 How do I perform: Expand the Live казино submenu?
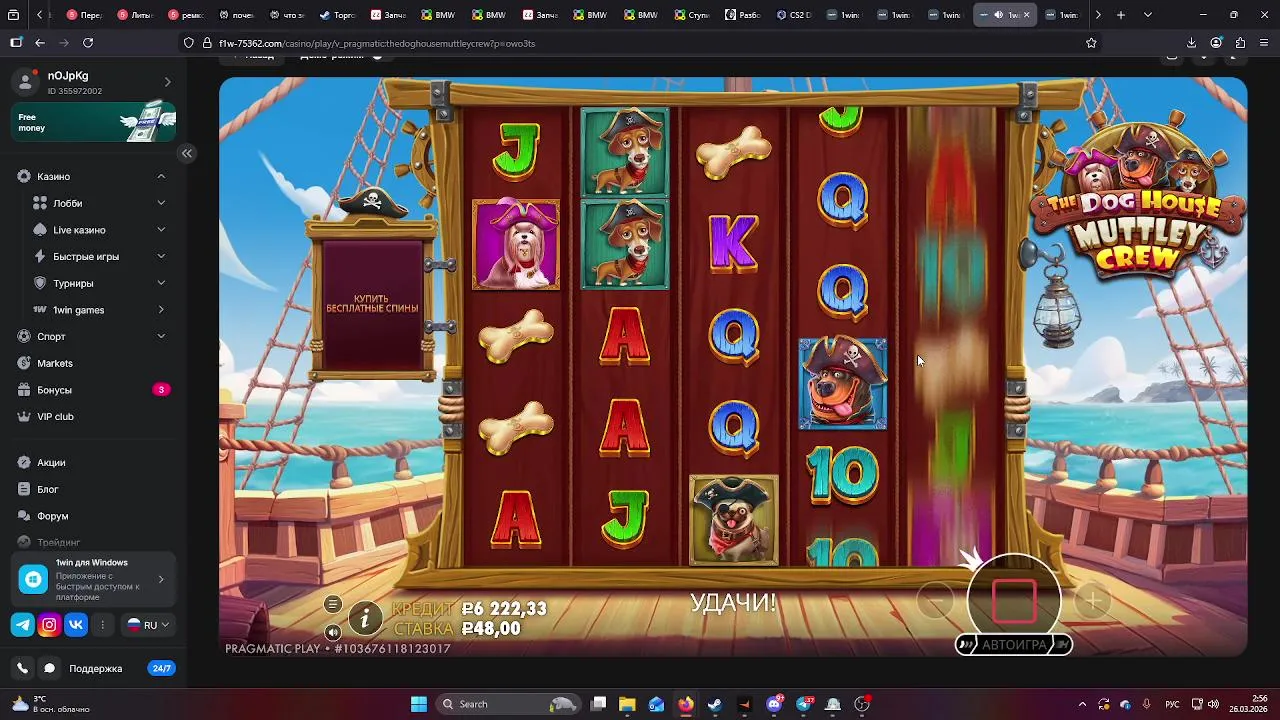[x=161, y=230]
